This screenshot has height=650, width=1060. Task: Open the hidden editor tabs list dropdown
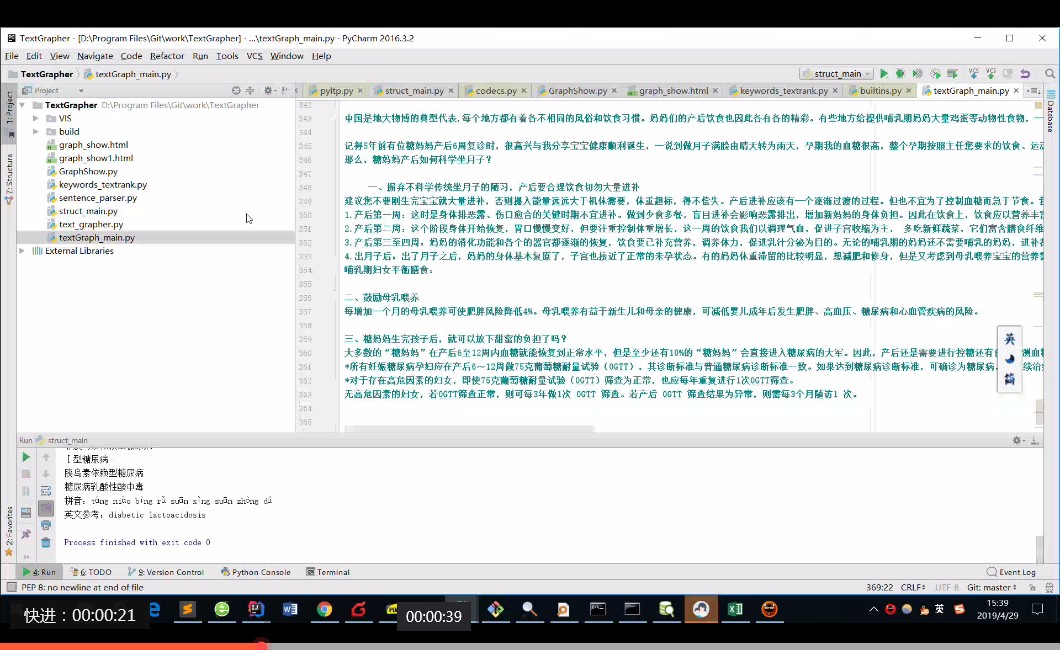[1033, 91]
